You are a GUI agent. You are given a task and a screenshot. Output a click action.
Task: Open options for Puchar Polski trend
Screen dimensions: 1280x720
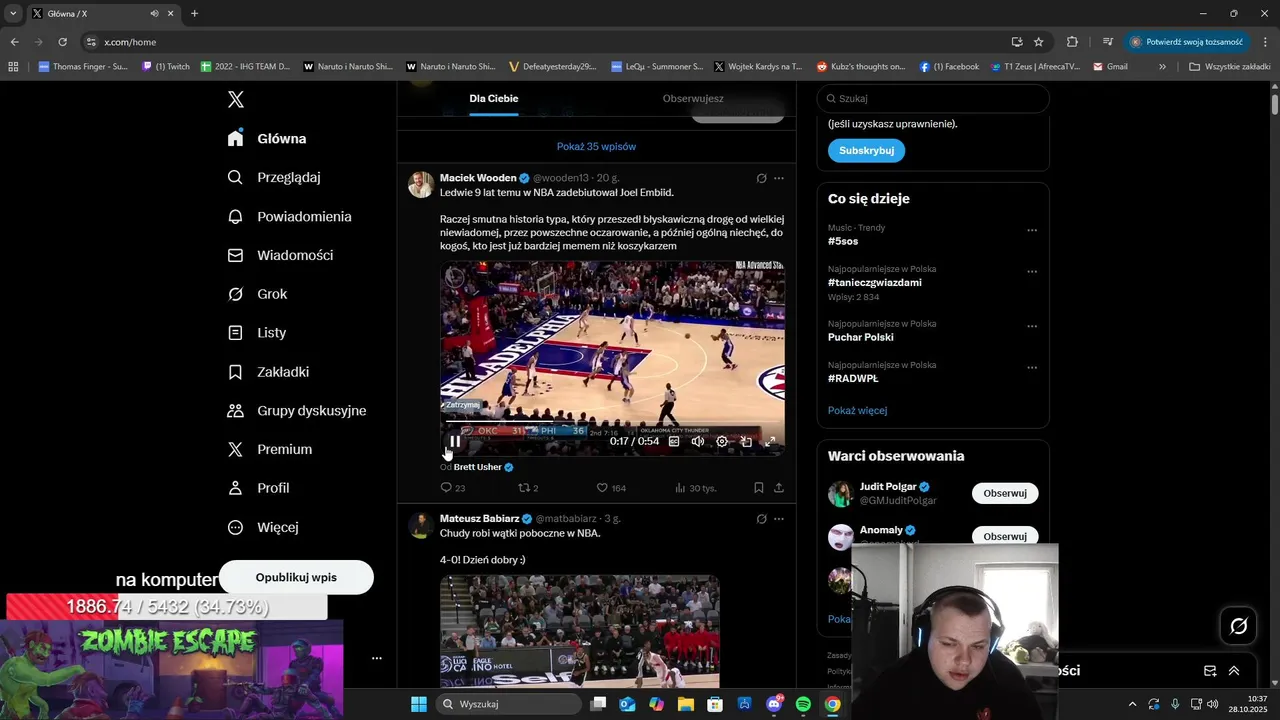click(x=1032, y=326)
